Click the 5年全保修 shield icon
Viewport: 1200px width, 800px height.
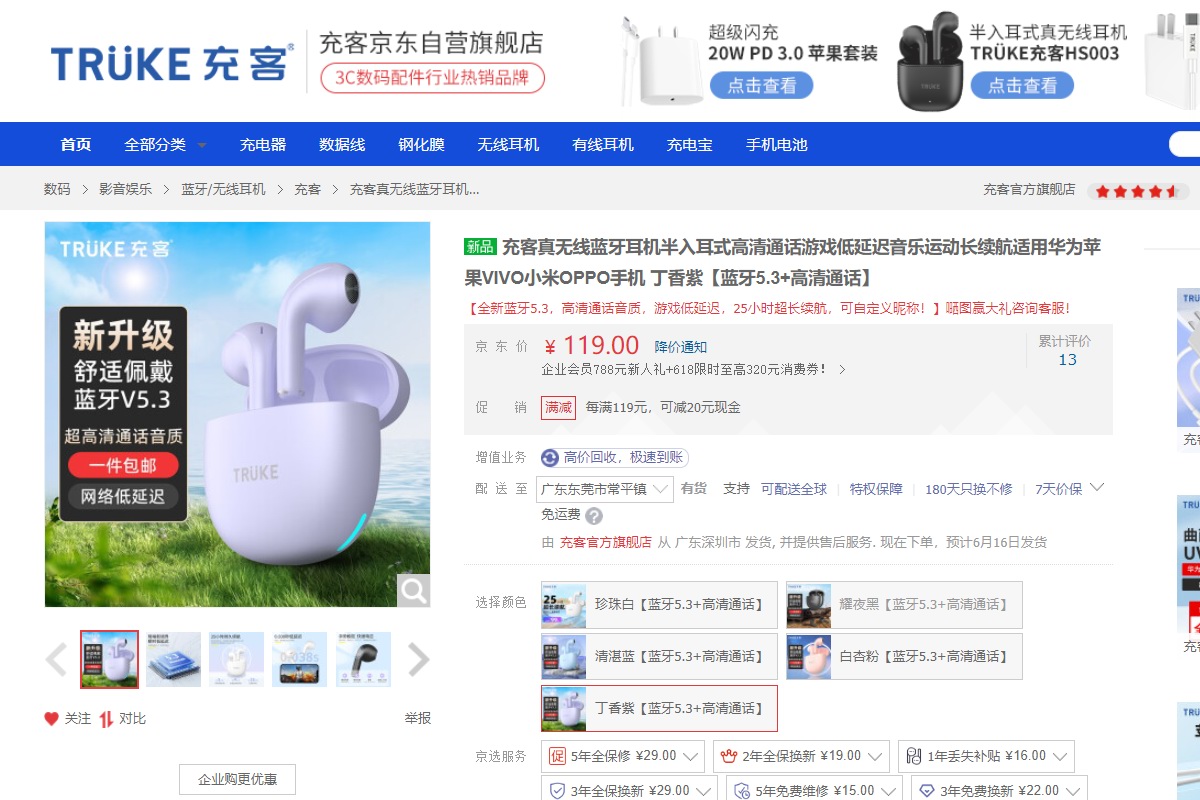(x=557, y=756)
